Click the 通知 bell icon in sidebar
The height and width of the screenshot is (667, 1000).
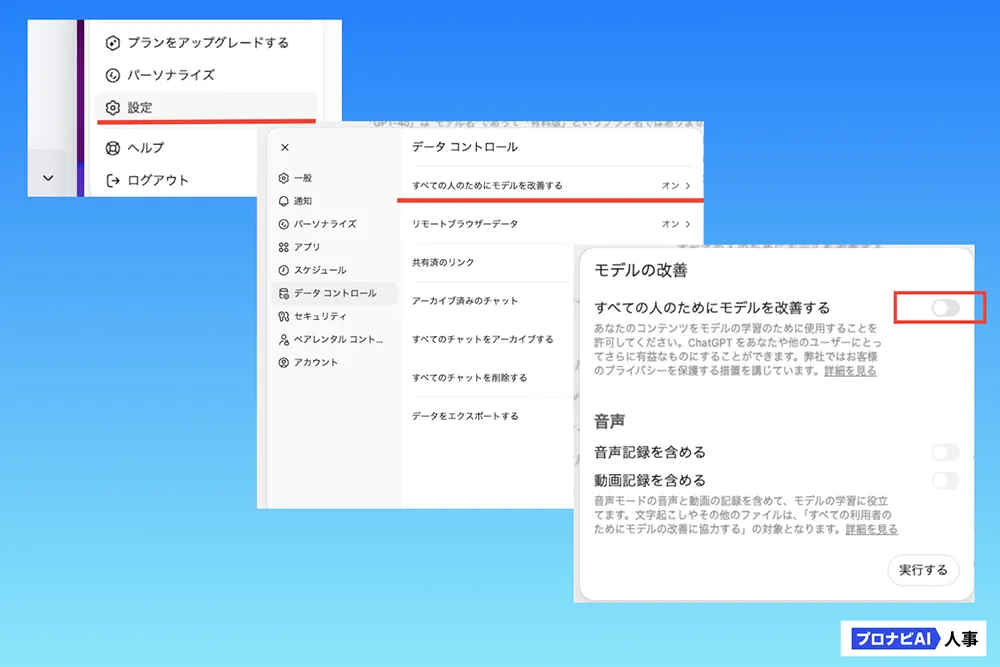coord(284,201)
